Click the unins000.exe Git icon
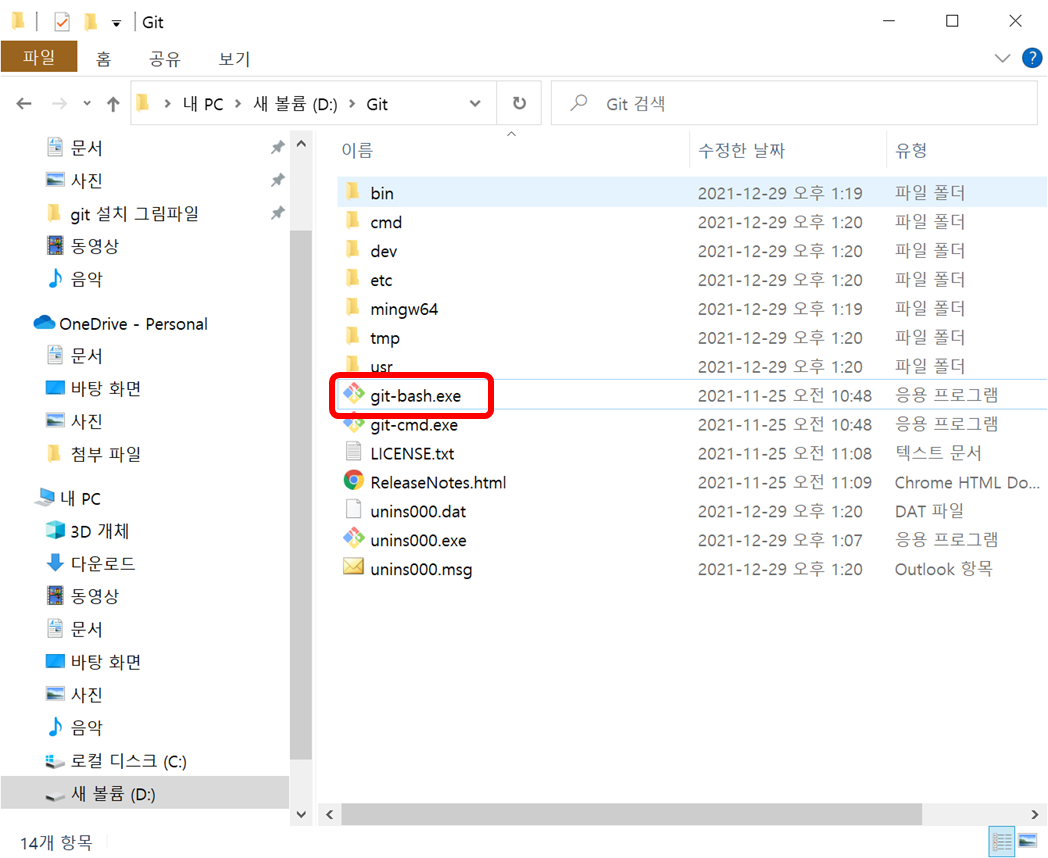Viewport: 1048px width, 858px height. coord(354,539)
